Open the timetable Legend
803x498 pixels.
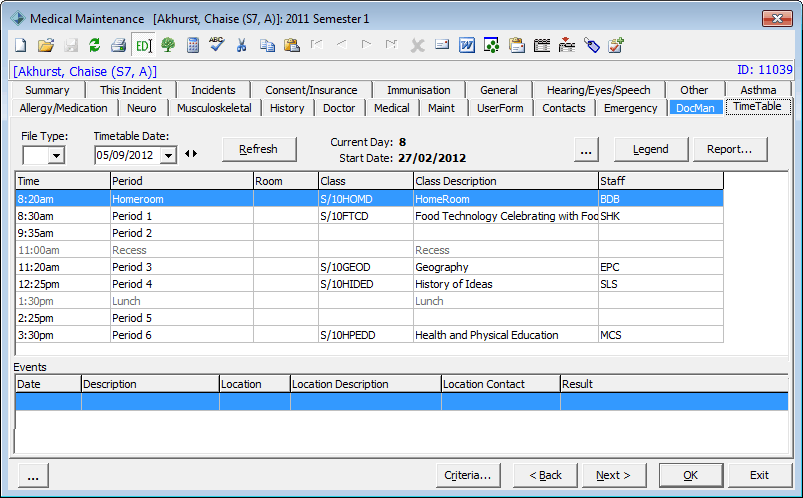point(650,149)
